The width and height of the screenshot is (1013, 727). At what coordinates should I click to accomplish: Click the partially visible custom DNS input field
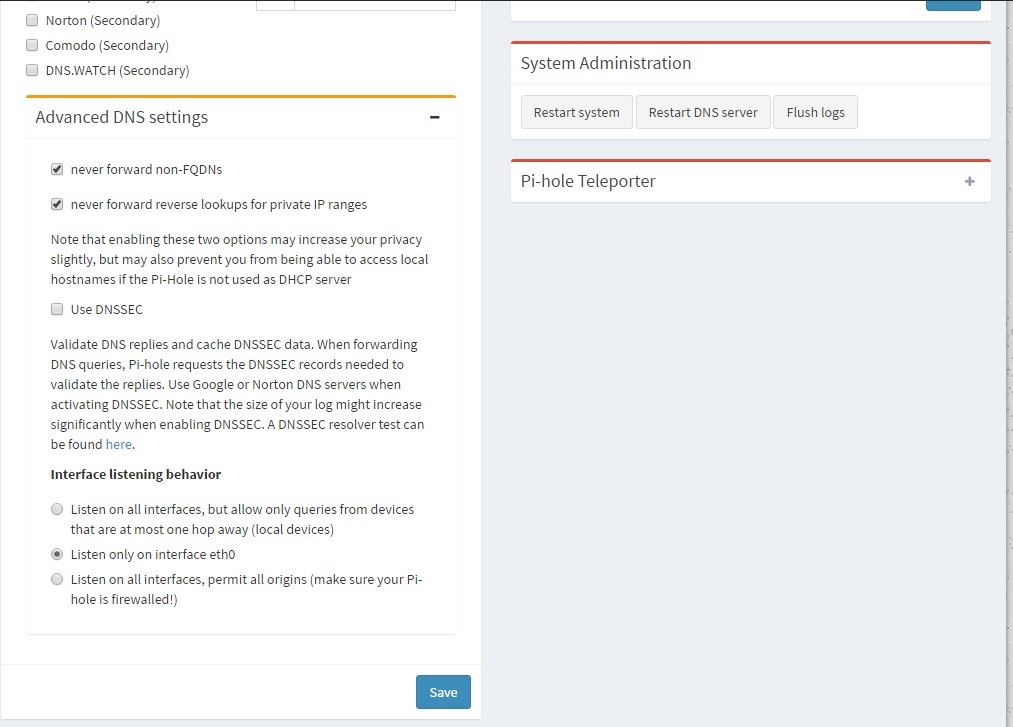tap(375, 5)
